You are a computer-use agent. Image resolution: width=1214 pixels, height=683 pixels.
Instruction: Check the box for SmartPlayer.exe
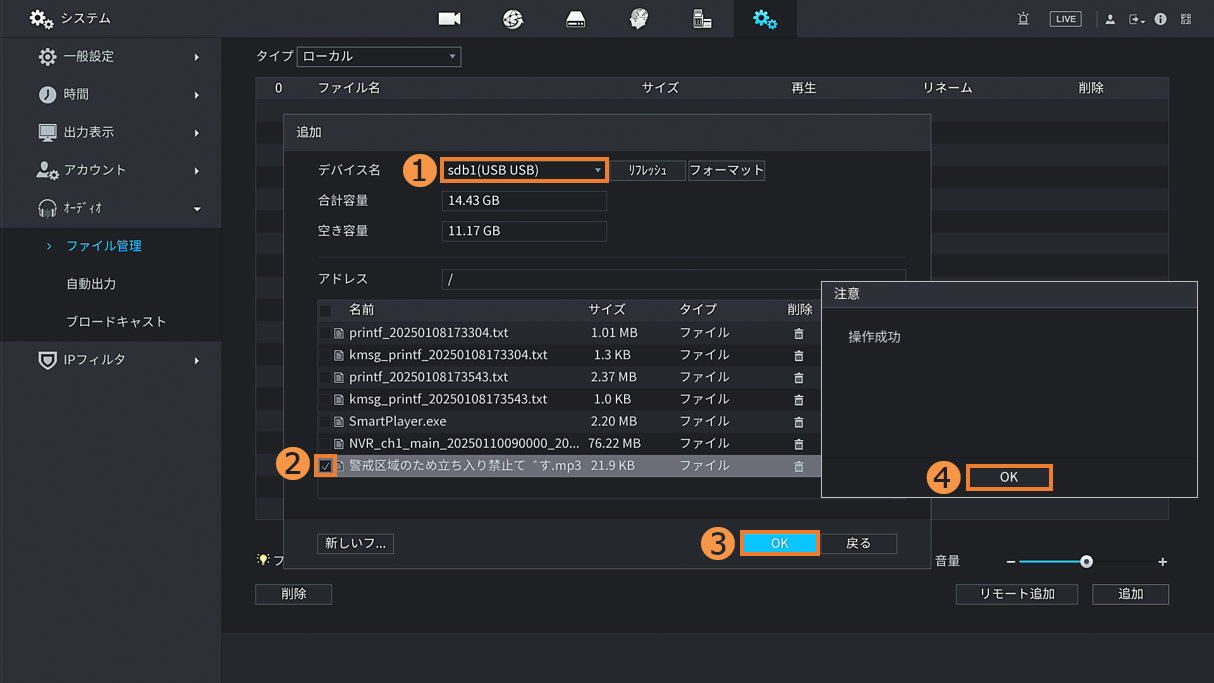coord(325,421)
